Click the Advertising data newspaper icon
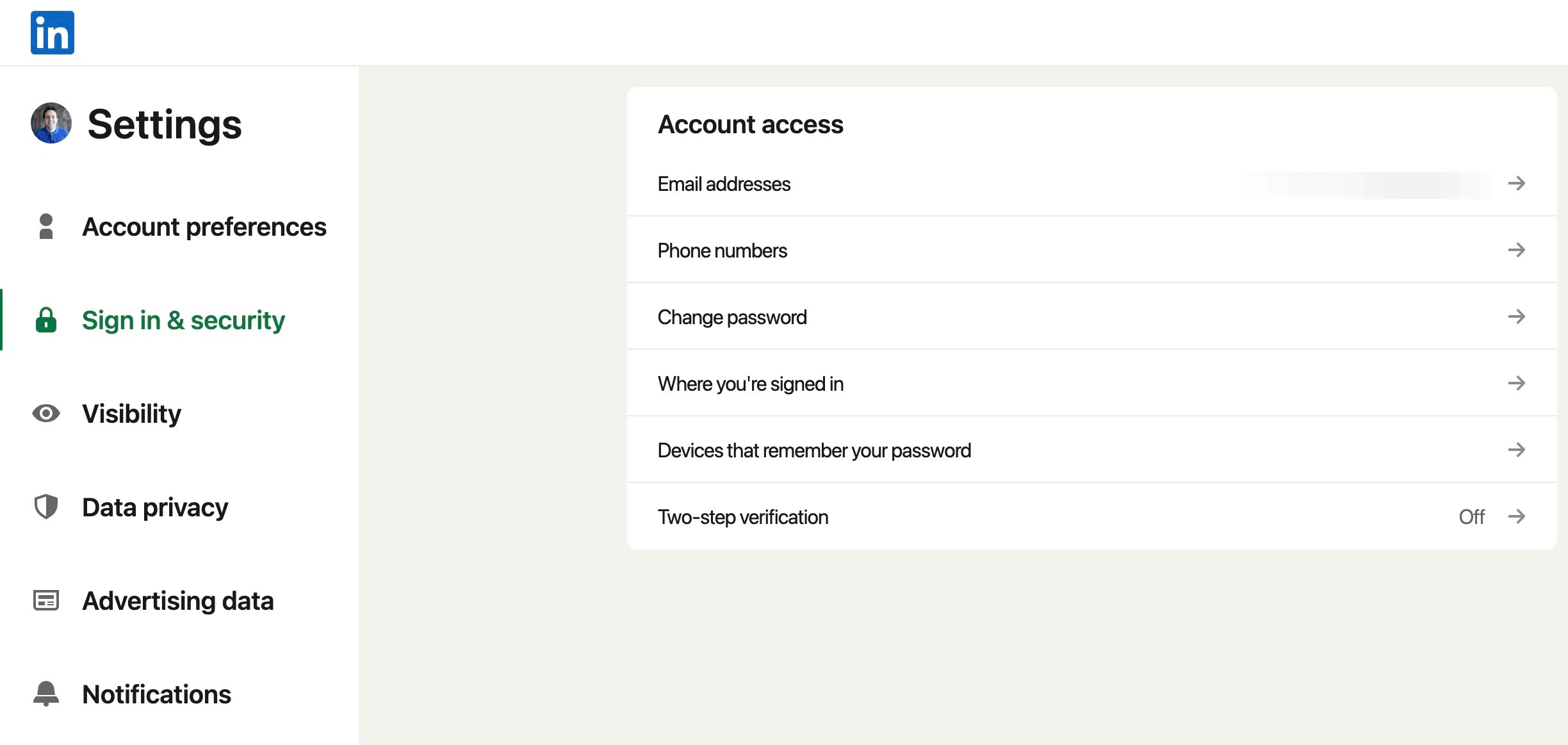 coord(46,601)
